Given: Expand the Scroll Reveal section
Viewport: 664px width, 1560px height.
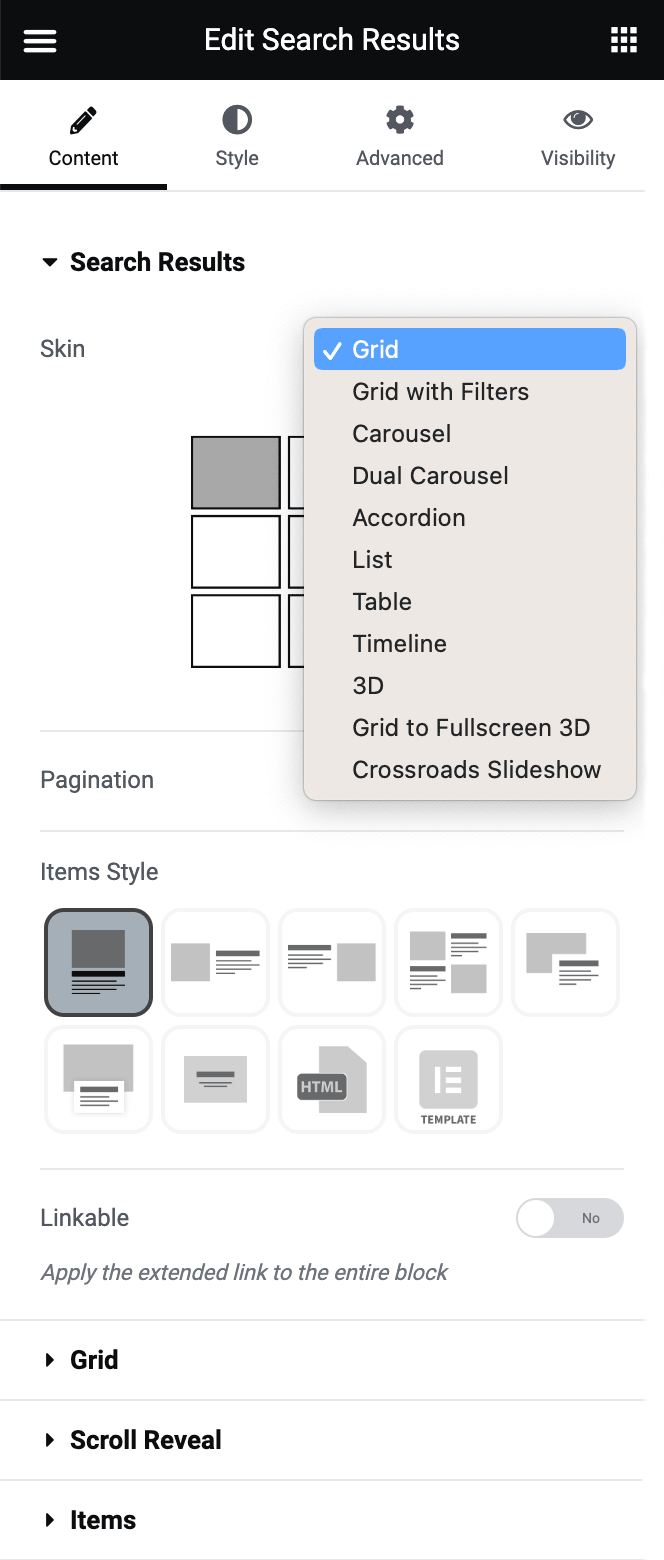Looking at the screenshot, I should click(x=145, y=1440).
